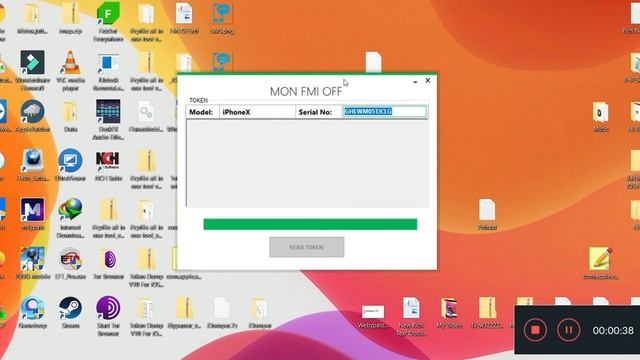Open the Music file on desktop
640x360 pixels.
(600, 116)
